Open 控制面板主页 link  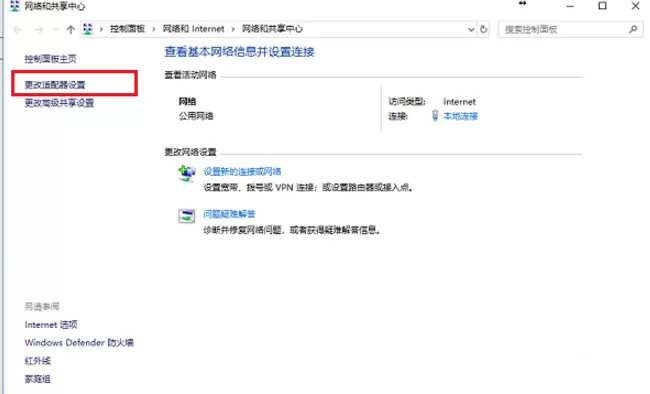(x=51, y=59)
